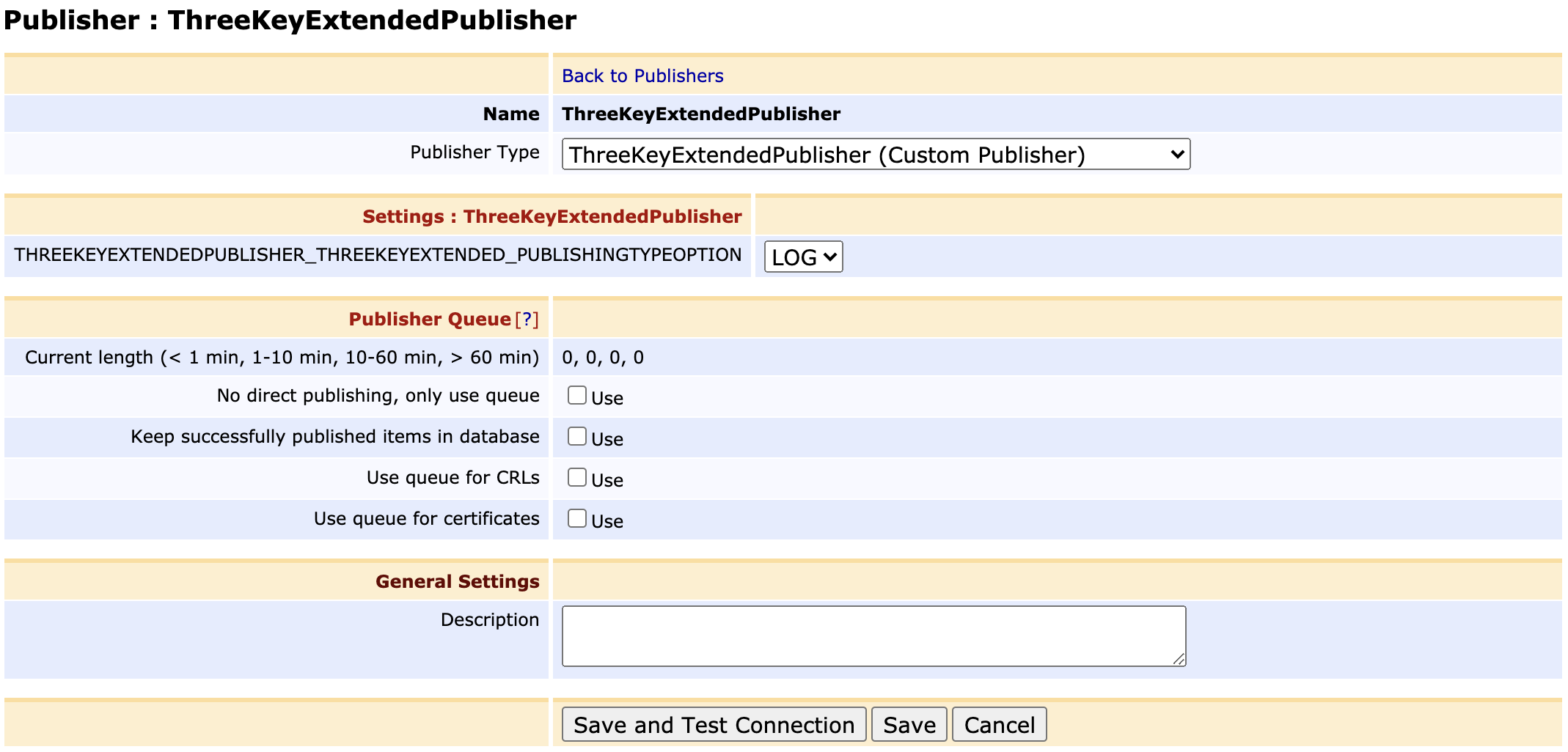Enable Use queue for CRLs
This screenshot has width=1568, height=752.
pos(577,476)
